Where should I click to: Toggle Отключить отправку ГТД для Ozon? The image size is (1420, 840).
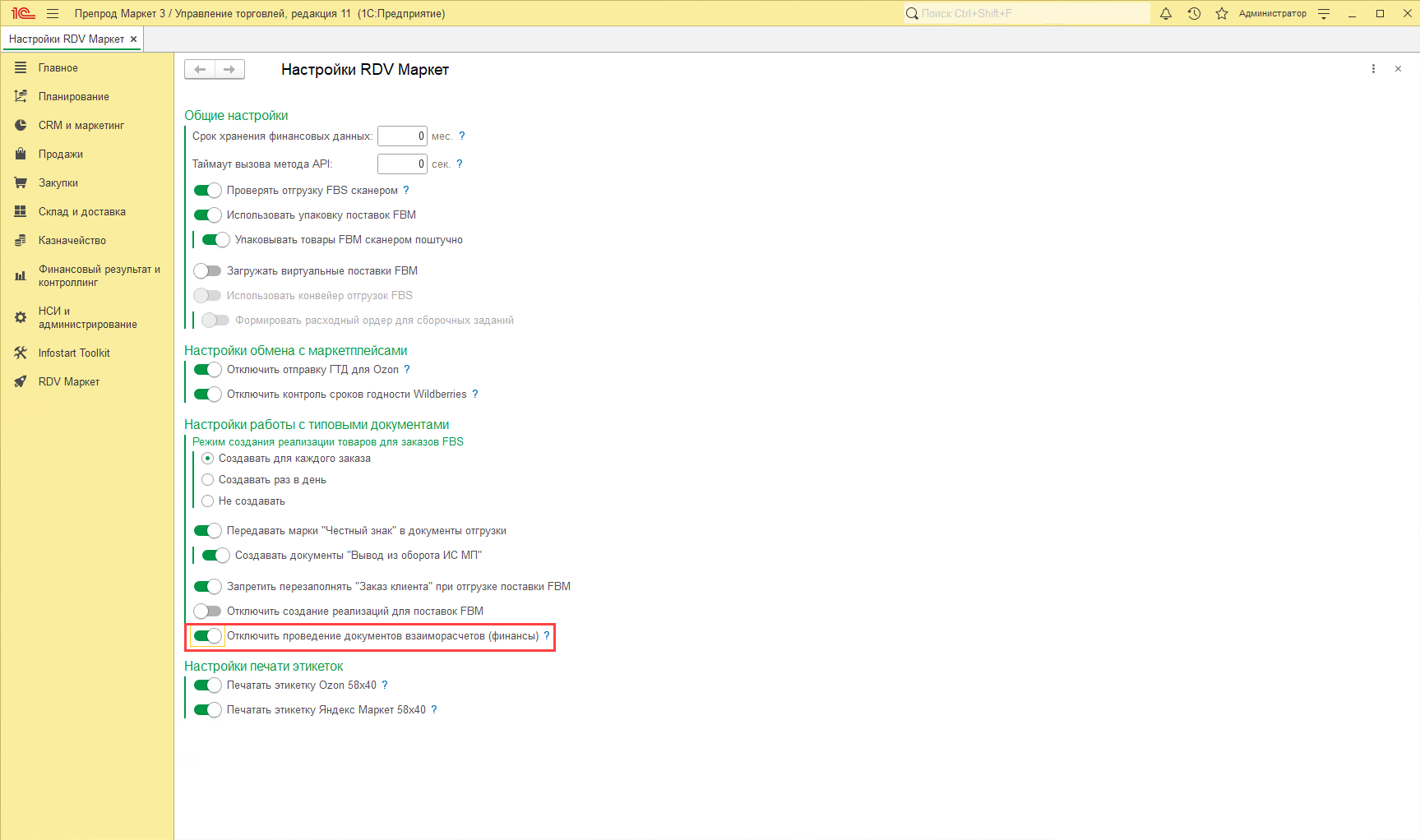pos(208,370)
